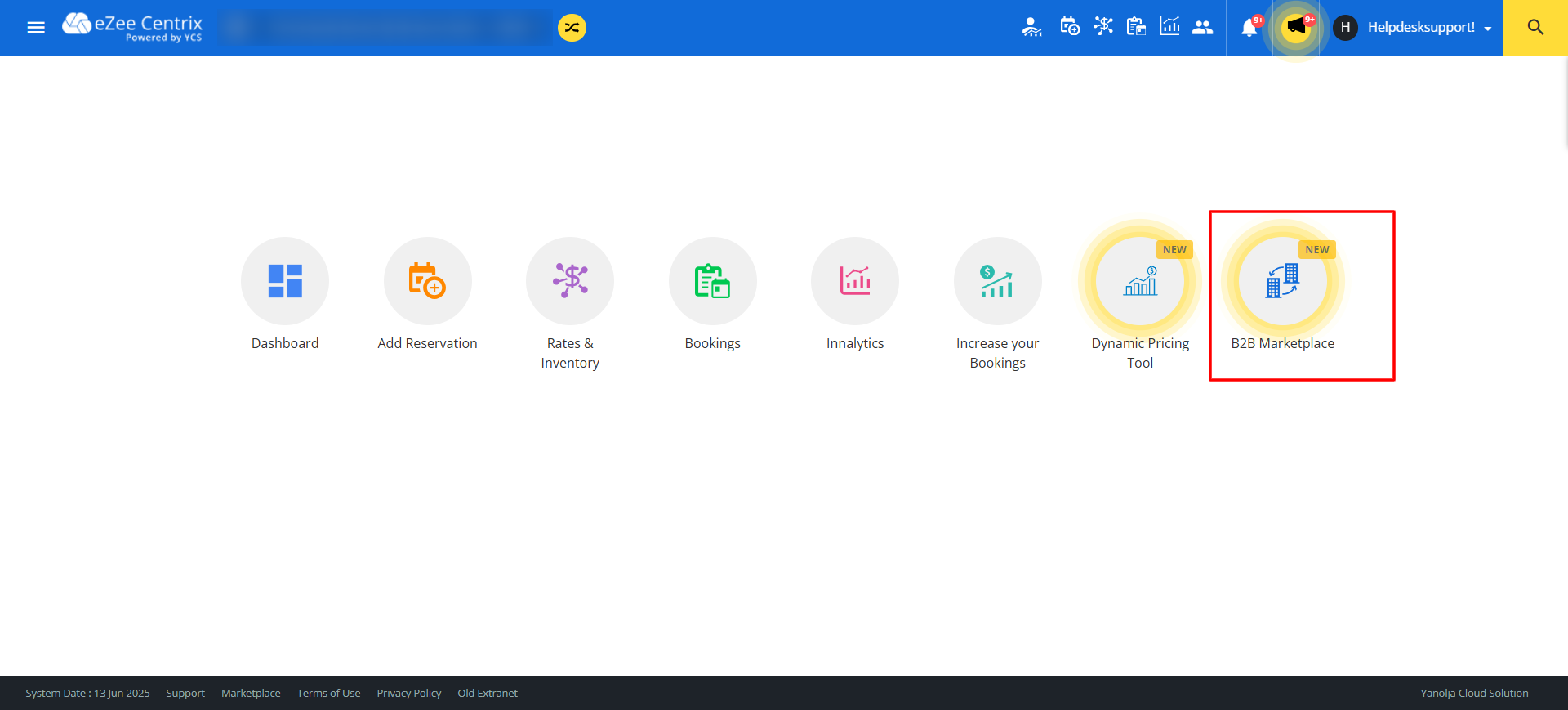Screen dimensions: 1568x710
Task: Open the guest/person icon in top toolbar
Action: (1031, 27)
